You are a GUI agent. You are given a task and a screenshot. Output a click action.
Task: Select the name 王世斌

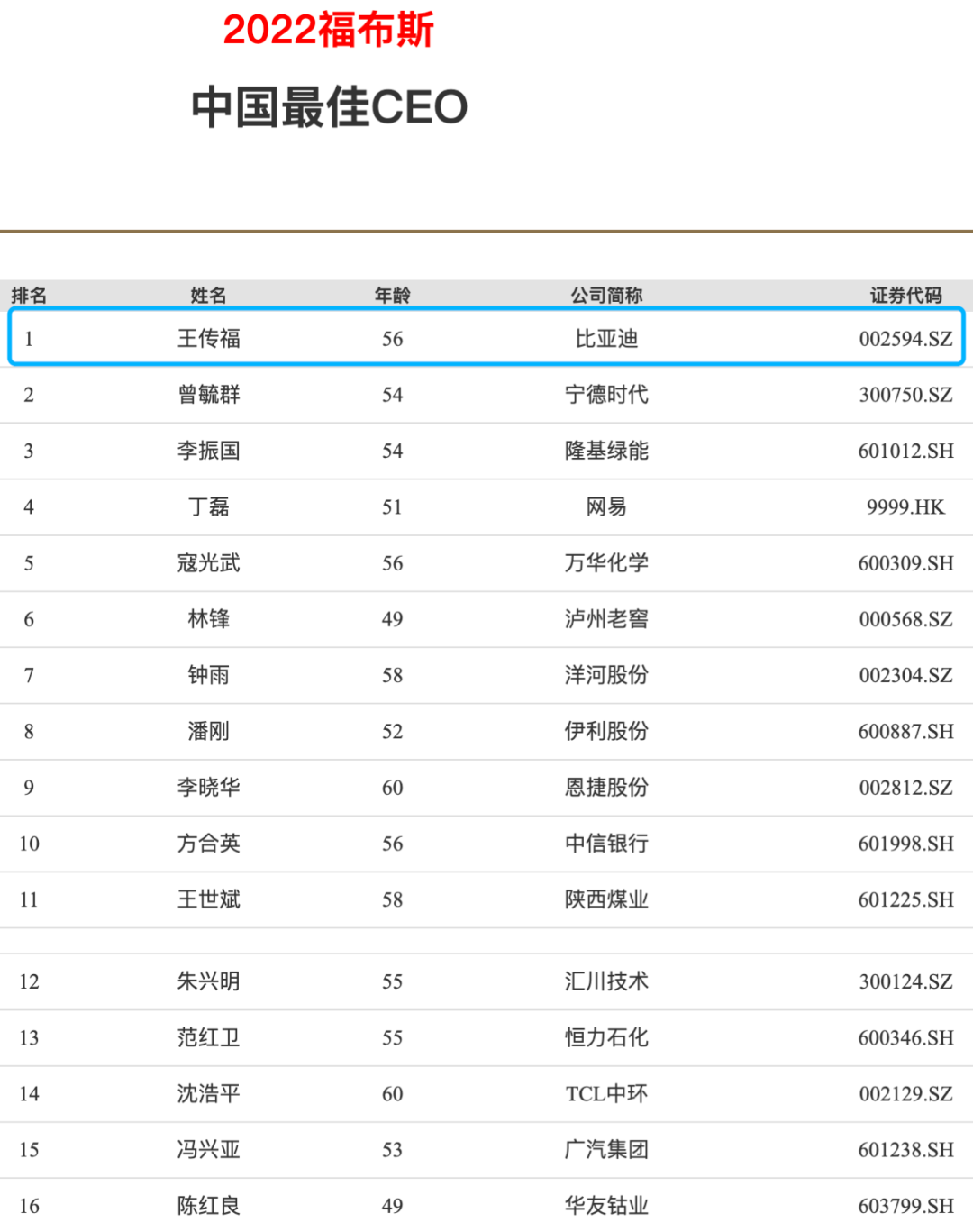[x=208, y=899]
